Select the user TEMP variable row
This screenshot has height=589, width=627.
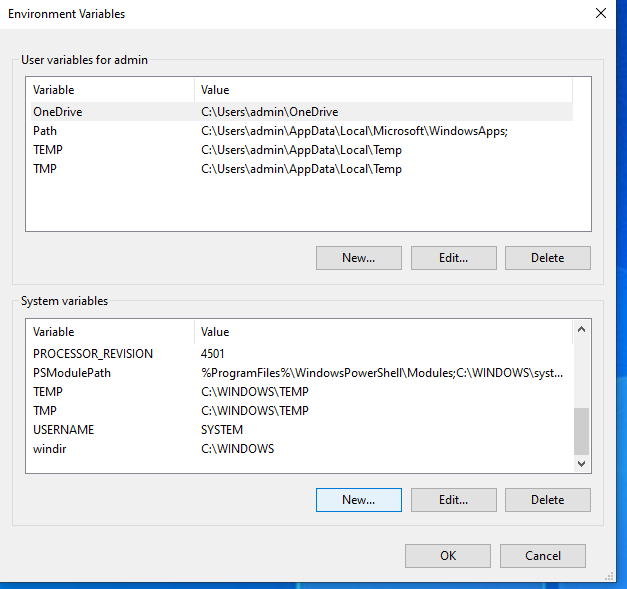click(302, 150)
